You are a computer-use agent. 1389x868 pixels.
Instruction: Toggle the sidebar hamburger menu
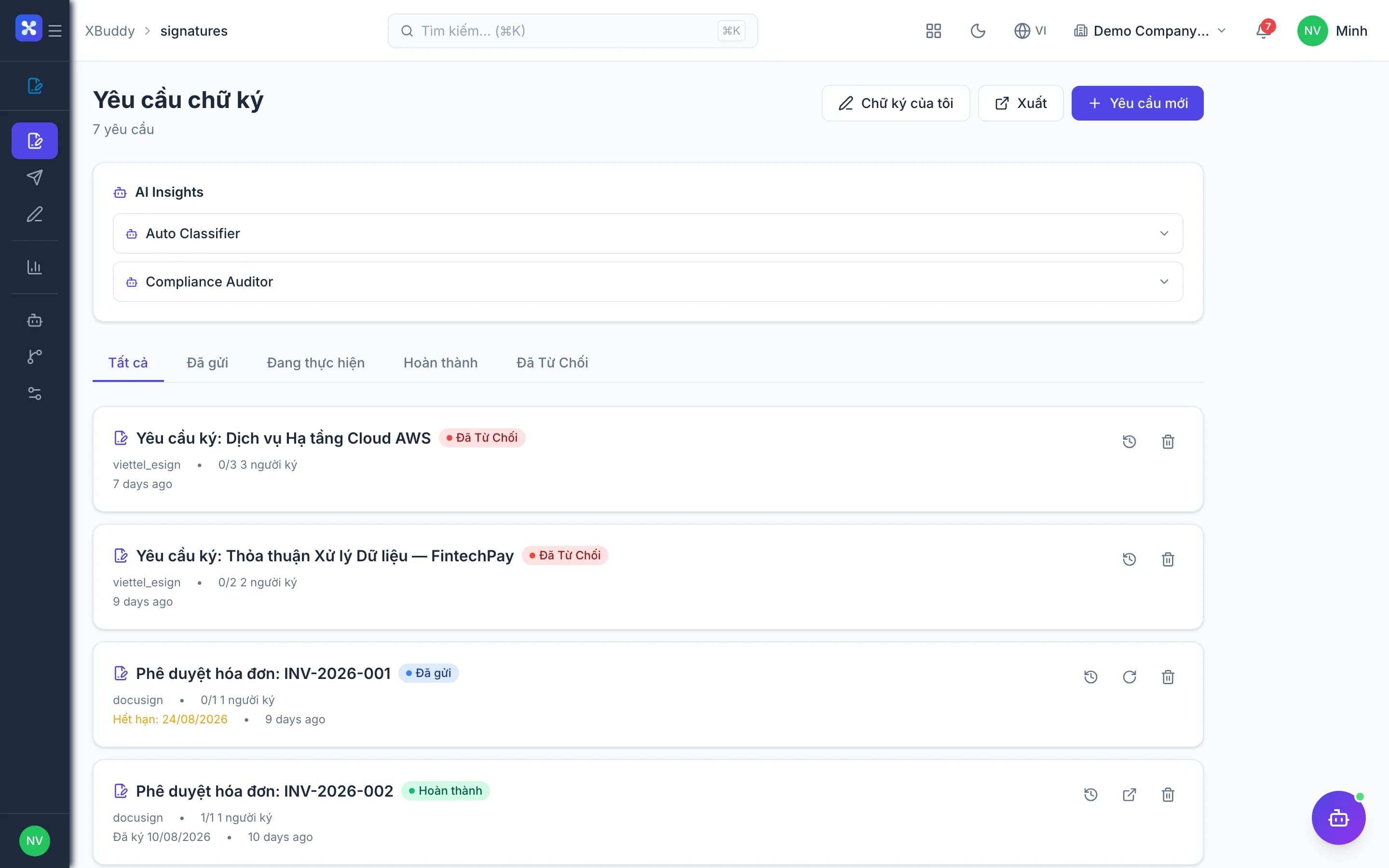(x=55, y=30)
